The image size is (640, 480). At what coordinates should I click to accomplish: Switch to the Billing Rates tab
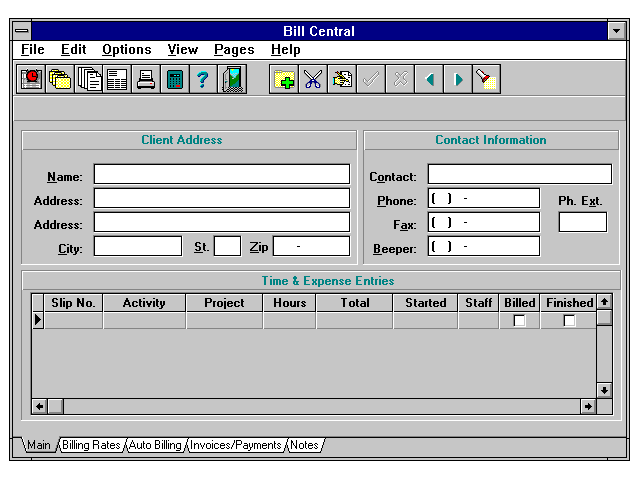click(93, 445)
